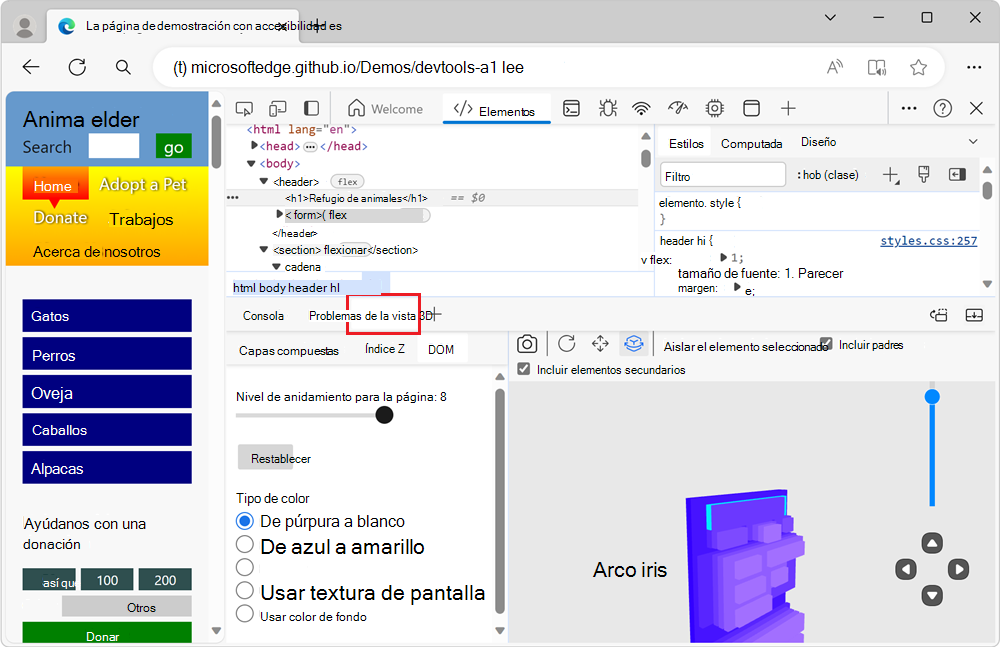Reset the 3D view with refresh icon
1000x647 pixels.
(566, 343)
